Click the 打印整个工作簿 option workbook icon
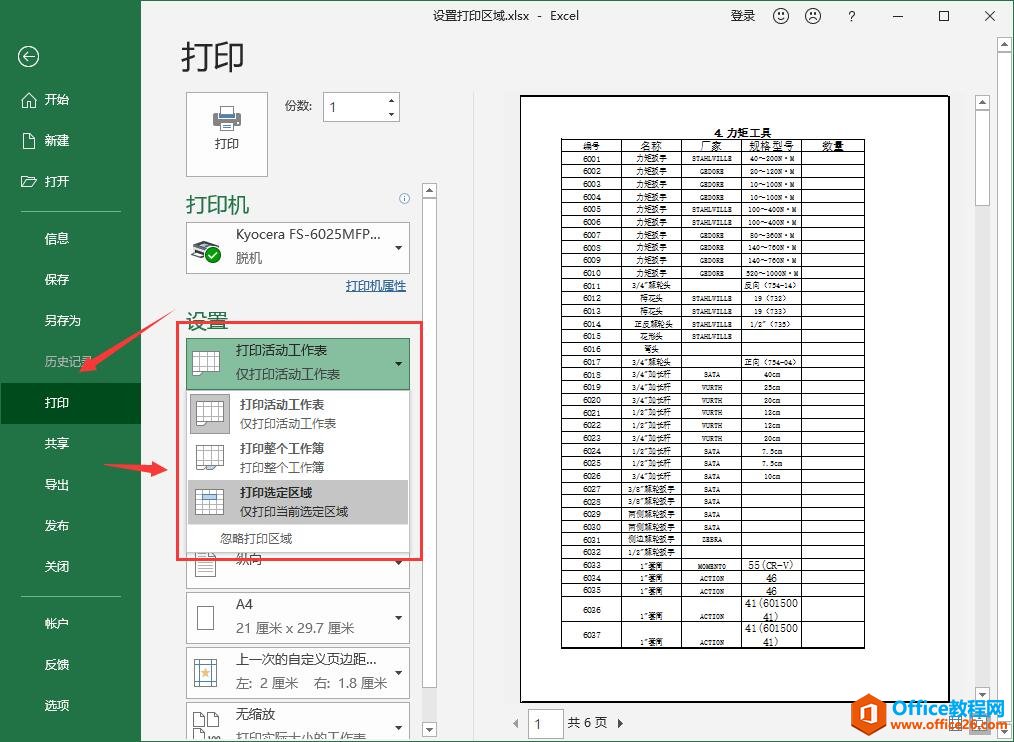This screenshot has height=742, width=1014. coord(210,457)
